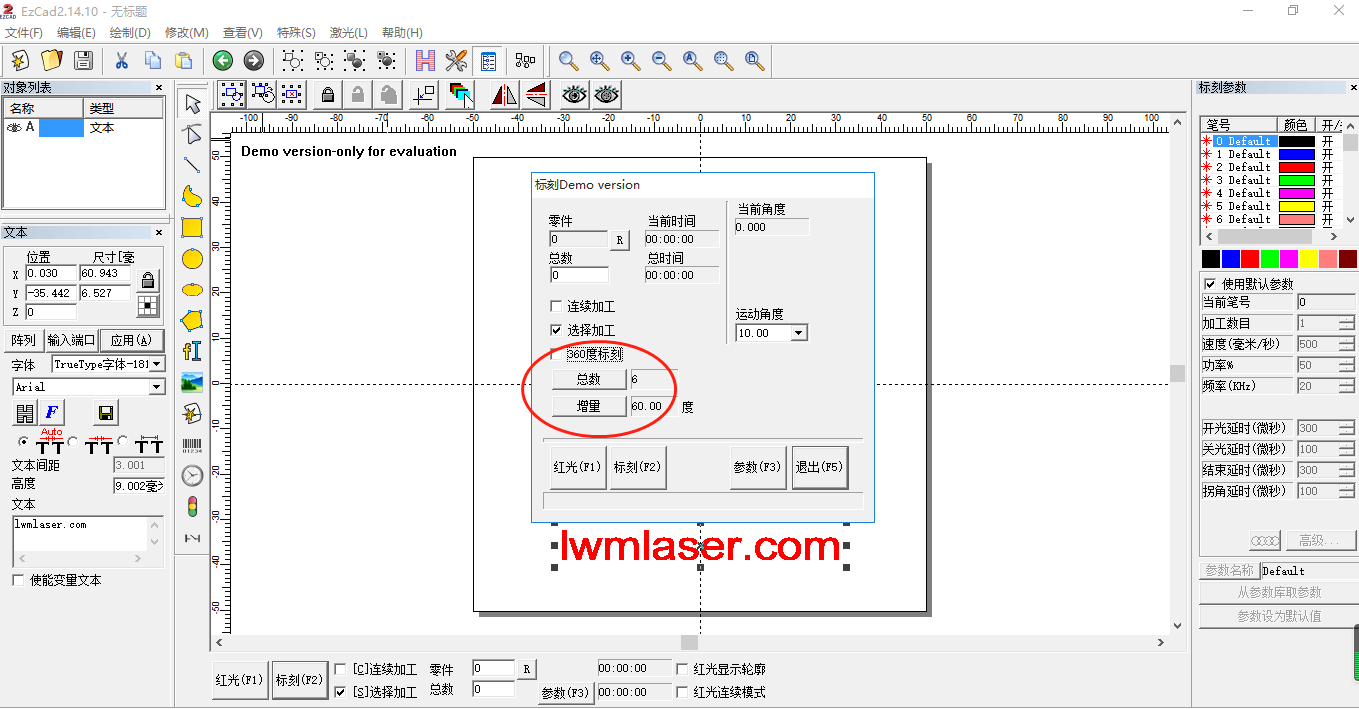Pick the green color swatch in palette
The height and width of the screenshot is (709, 1359).
1270,259
